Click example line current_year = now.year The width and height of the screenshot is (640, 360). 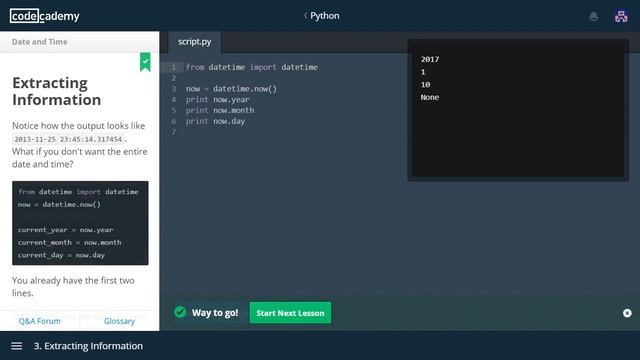point(65,230)
